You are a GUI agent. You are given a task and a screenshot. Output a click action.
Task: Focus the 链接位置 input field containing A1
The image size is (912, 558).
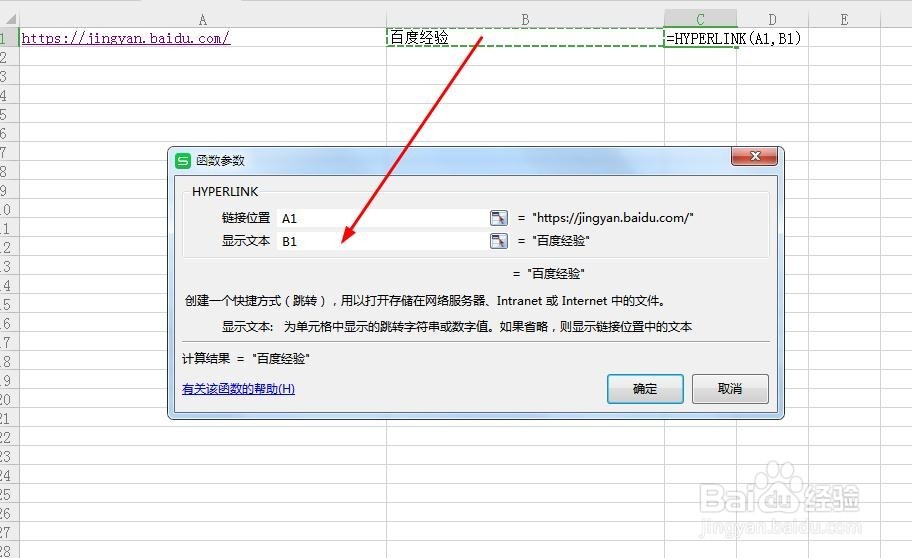click(383, 218)
